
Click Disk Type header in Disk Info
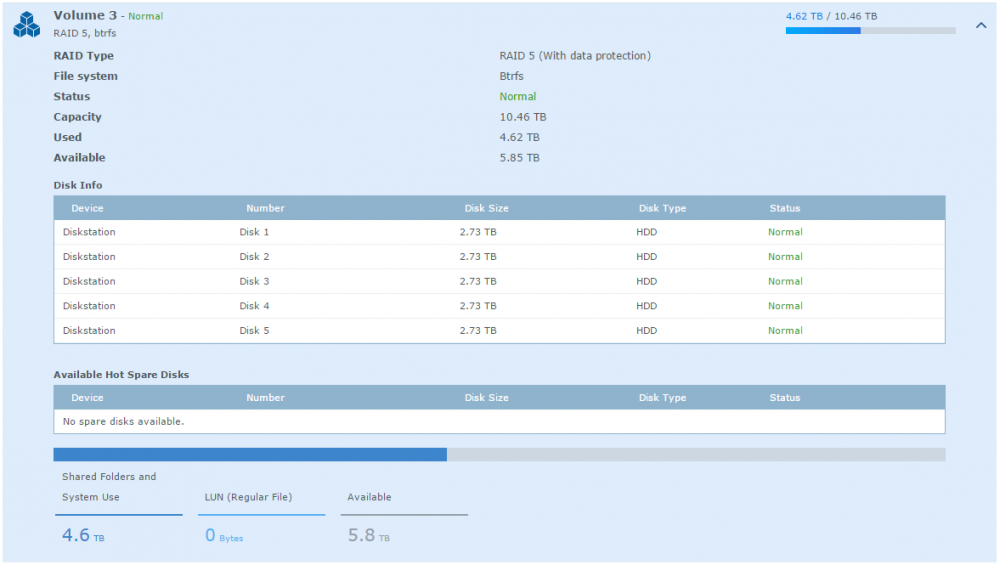tap(662, 208)
